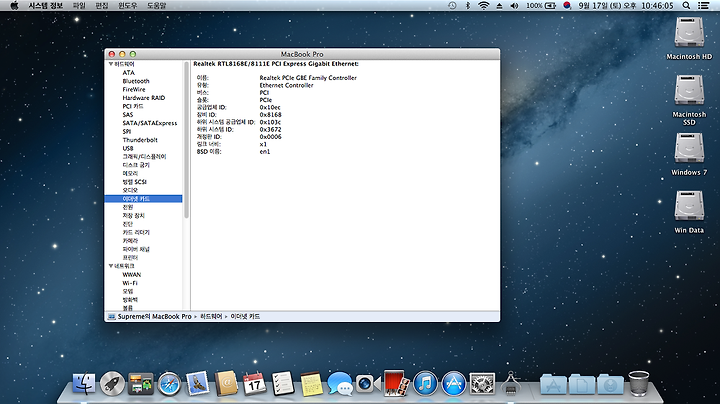This screenshot has width=720, height=404.
Task: Select ATA in the sidebar
Action: click(129, 73)
